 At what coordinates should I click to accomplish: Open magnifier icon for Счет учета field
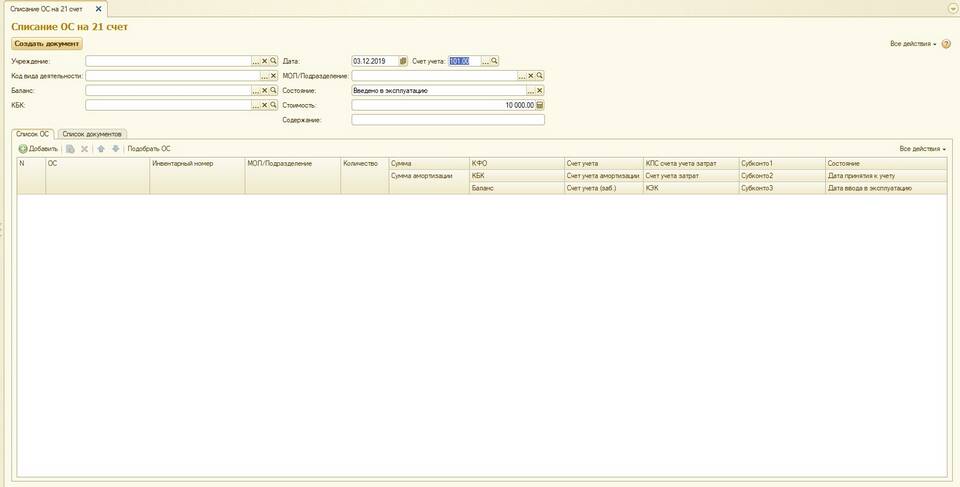pyautogui.click(x=494, y=61)
